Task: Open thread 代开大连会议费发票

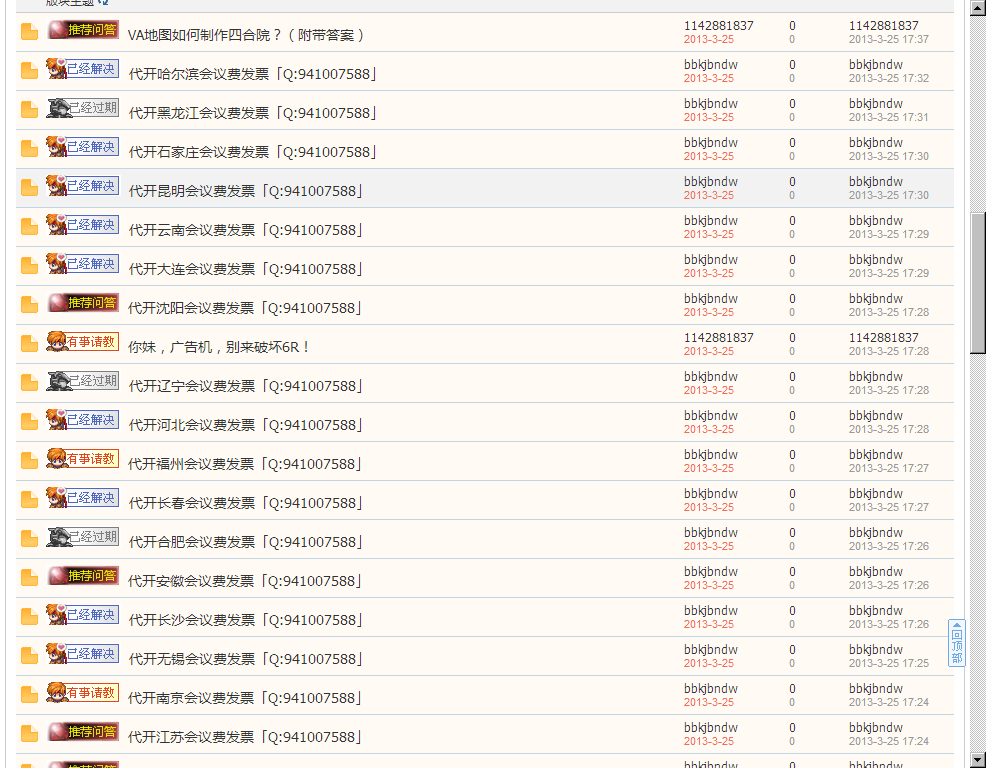Action: coord(245,269)
